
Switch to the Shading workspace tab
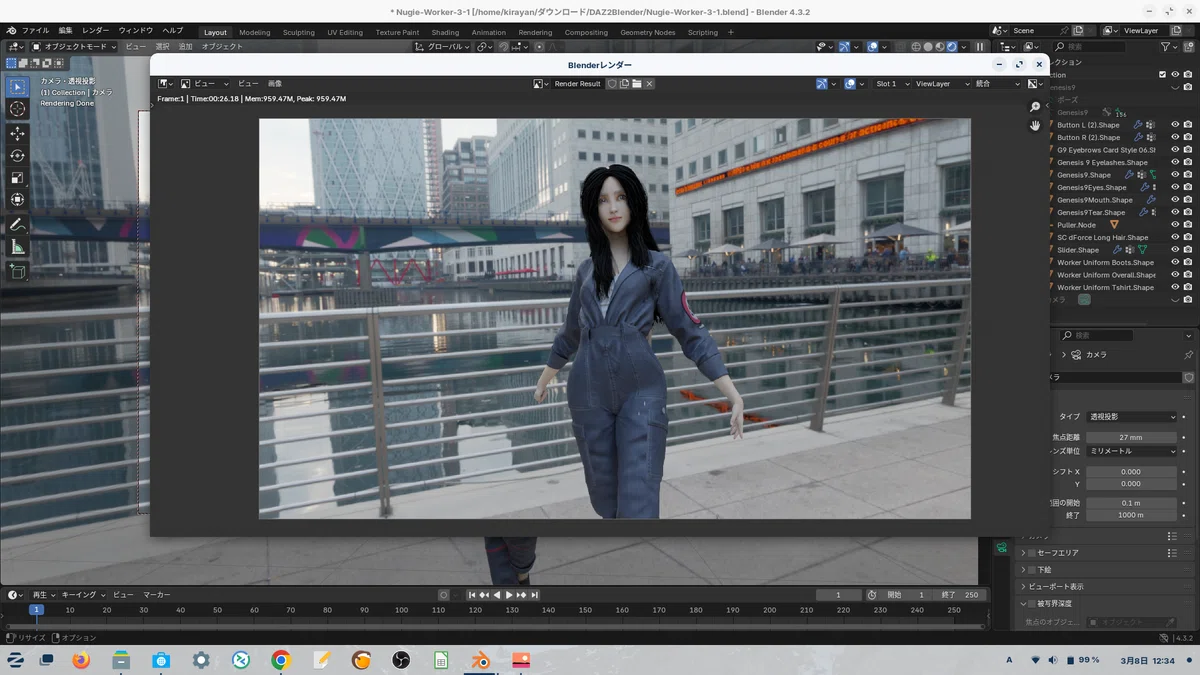coord(445,32)
